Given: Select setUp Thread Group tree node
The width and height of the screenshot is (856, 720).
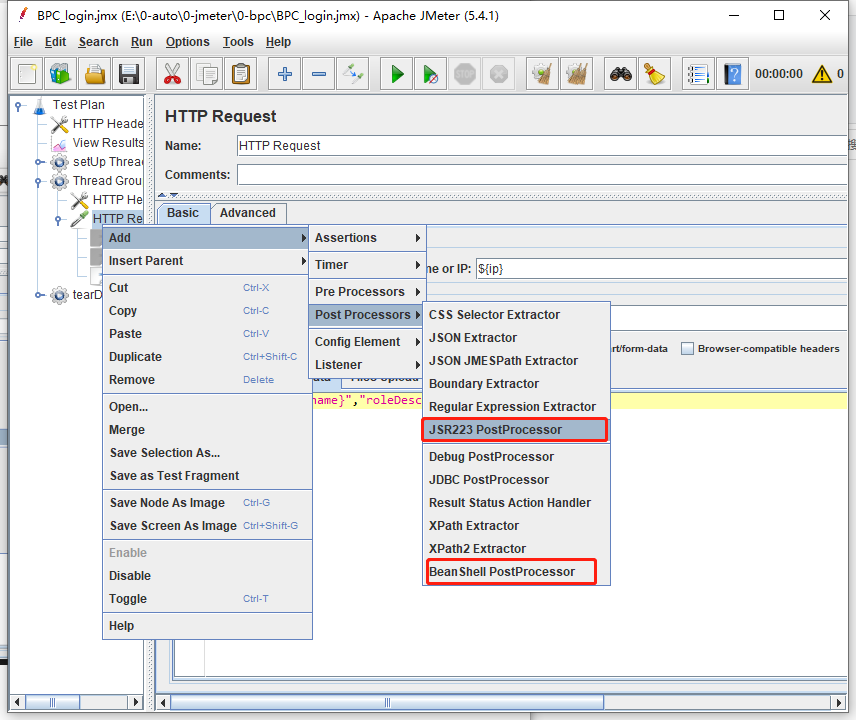Looking at the screenshot, I should 108,162.
